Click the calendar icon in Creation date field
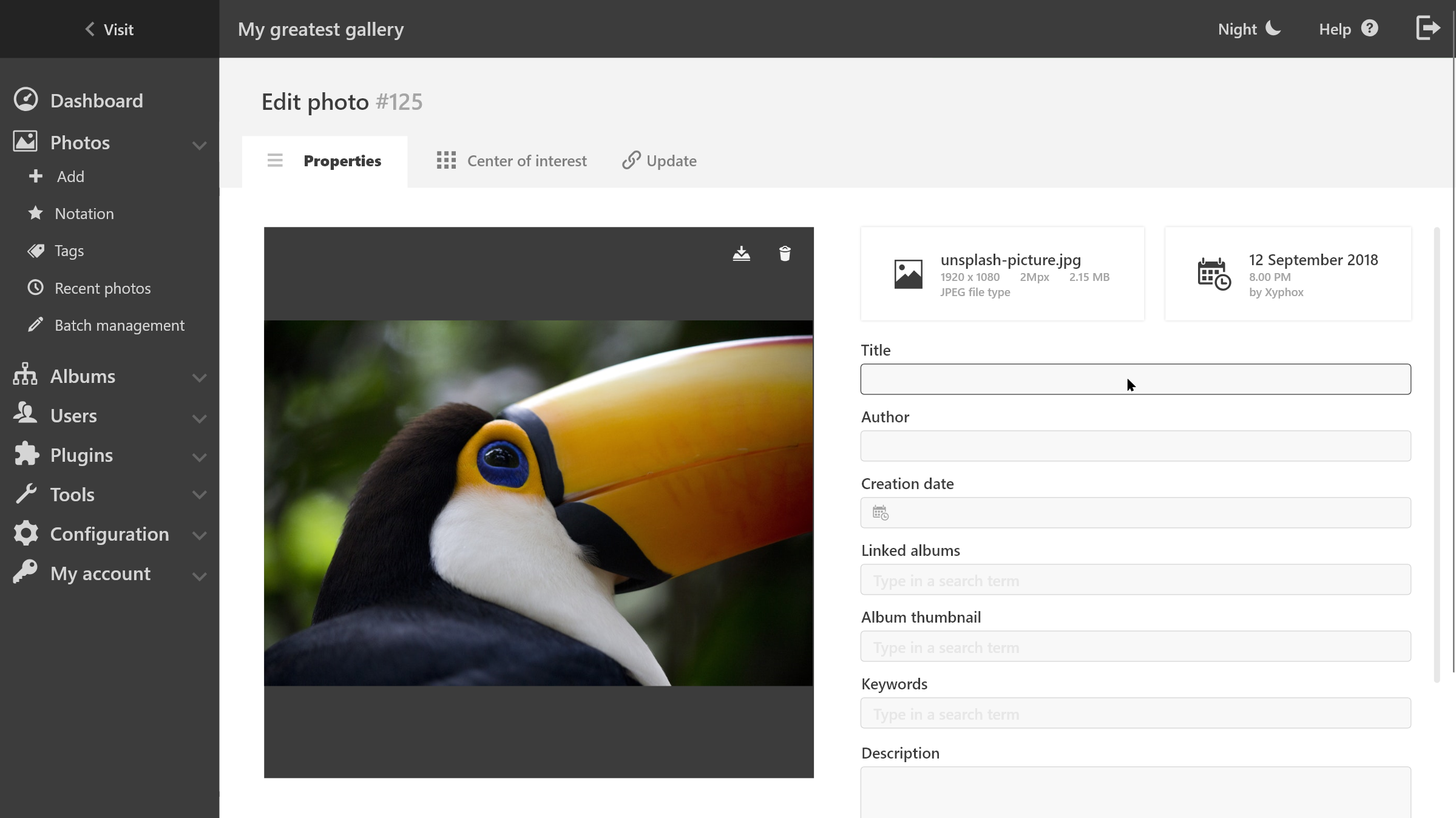 coord(880,513)
